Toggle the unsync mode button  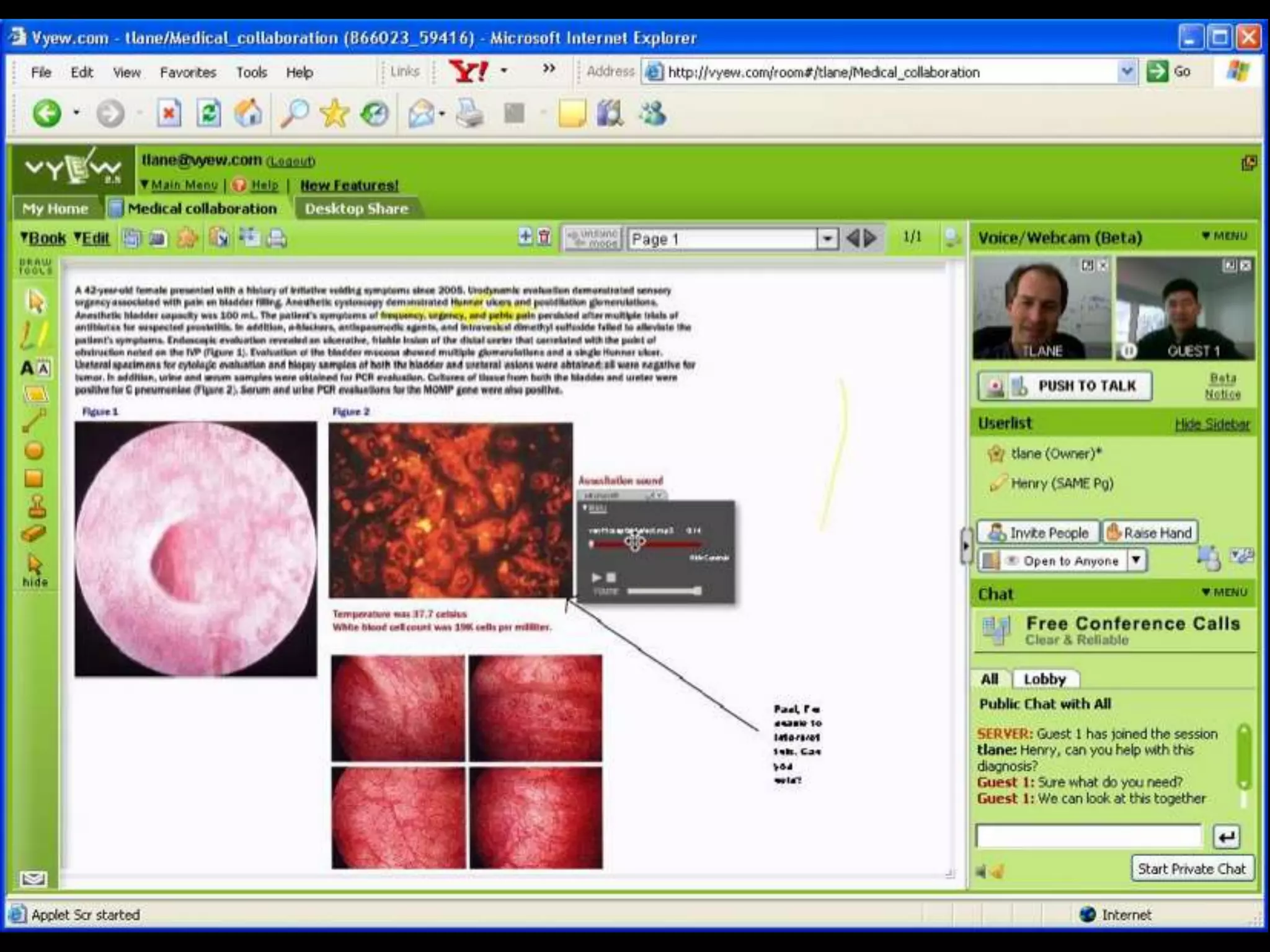pos(592,239)
